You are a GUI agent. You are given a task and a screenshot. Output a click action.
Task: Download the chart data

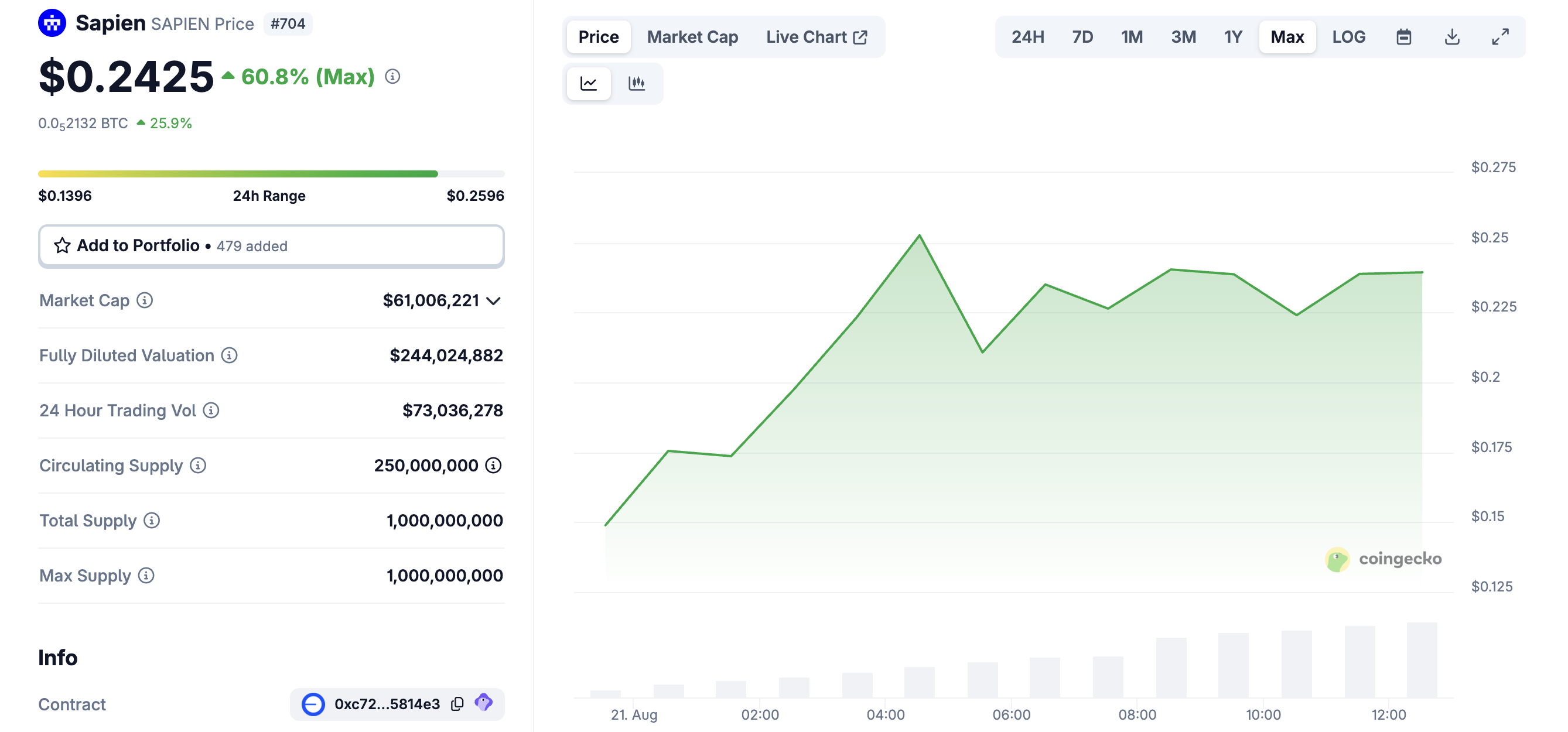tap(1452, 36)
